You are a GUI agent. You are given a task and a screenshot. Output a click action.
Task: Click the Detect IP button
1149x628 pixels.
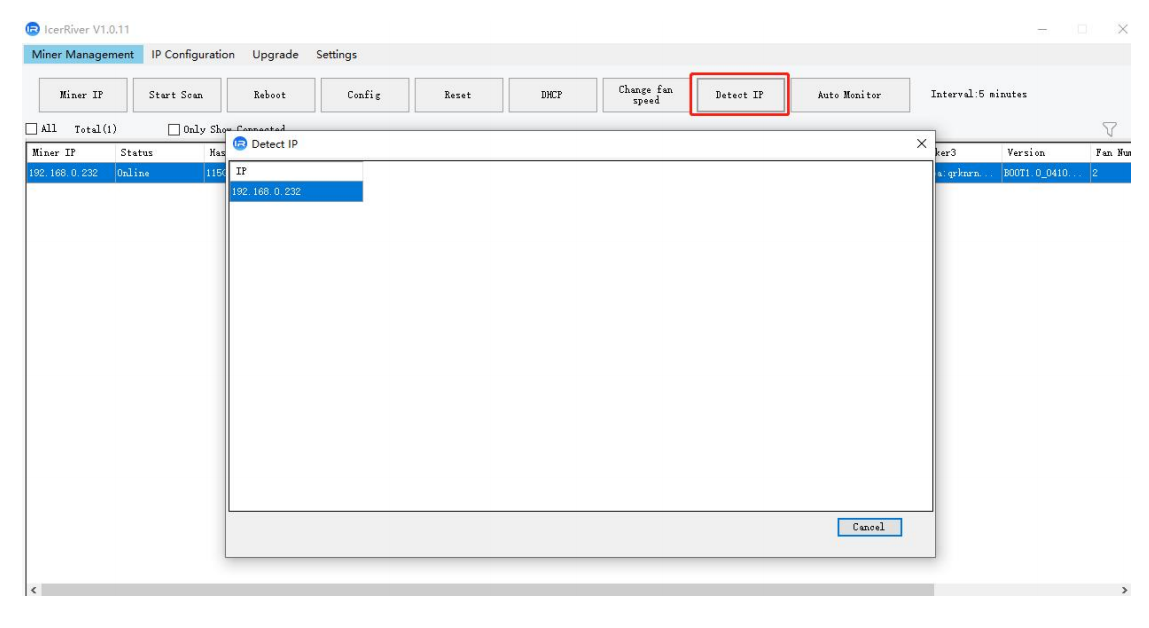coord(739,95)
